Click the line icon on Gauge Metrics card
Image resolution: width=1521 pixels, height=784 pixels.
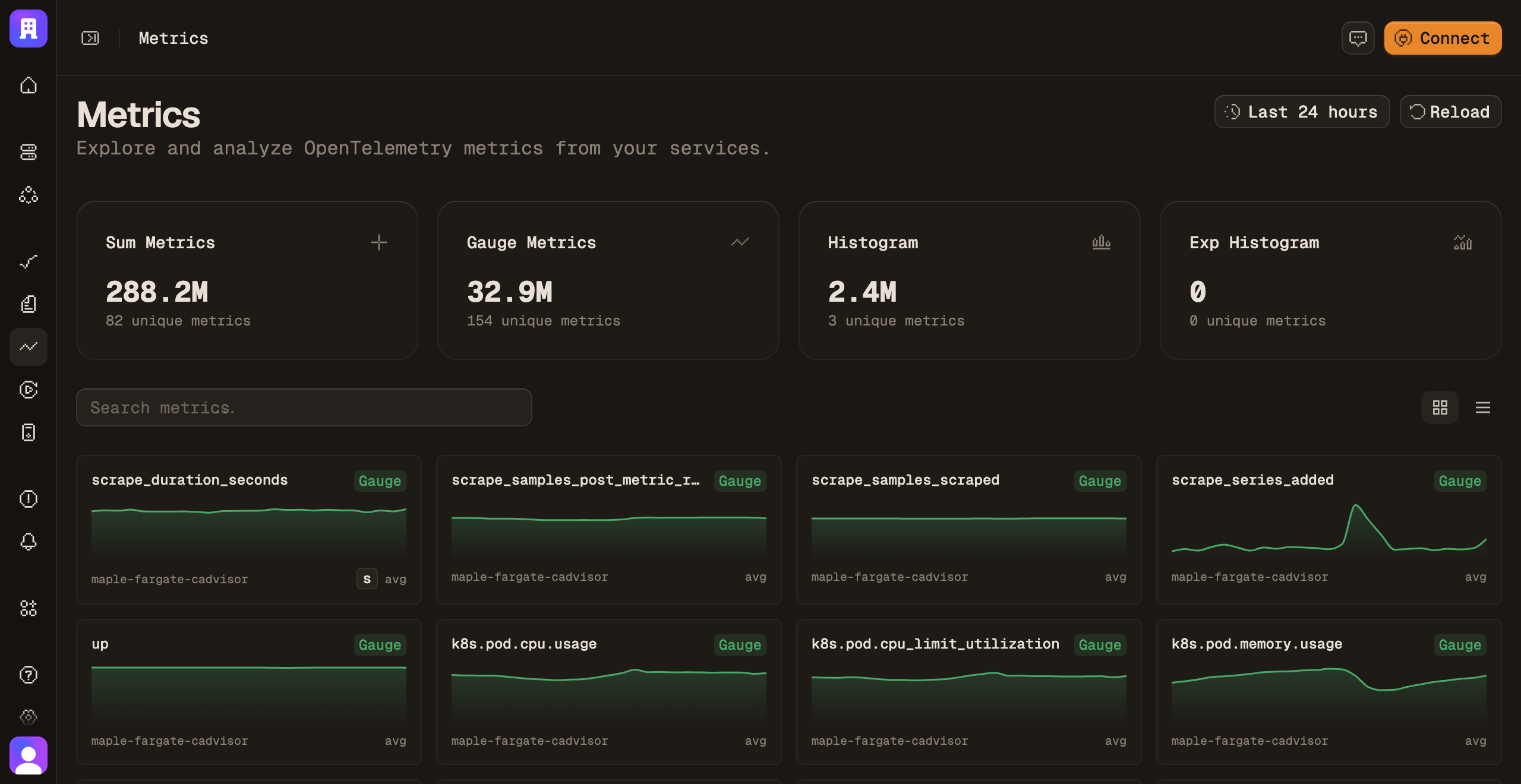click(740, 242)
